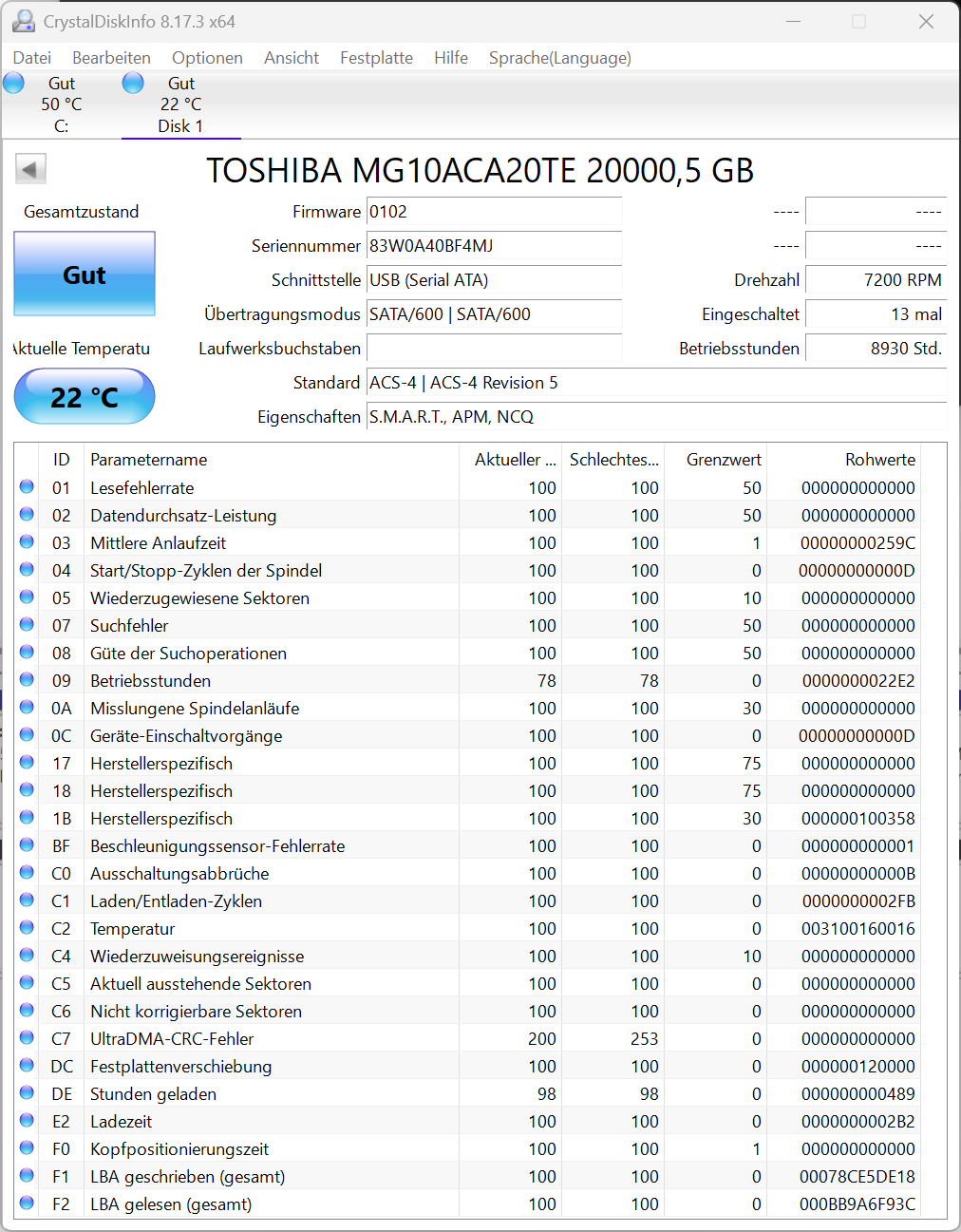Click status orb for Nicht korrigierbare Sektoren
The height and width of the screenshot is (1232, 961).
pyautogui.click(x=27, y=1010)
